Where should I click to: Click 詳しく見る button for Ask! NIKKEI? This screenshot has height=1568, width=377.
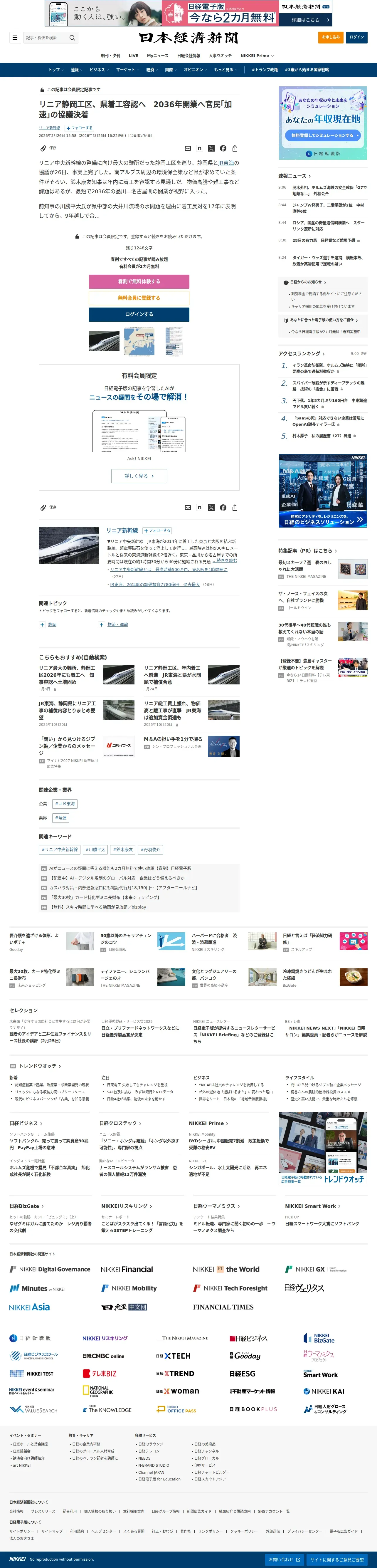click(x=139, y=476)
